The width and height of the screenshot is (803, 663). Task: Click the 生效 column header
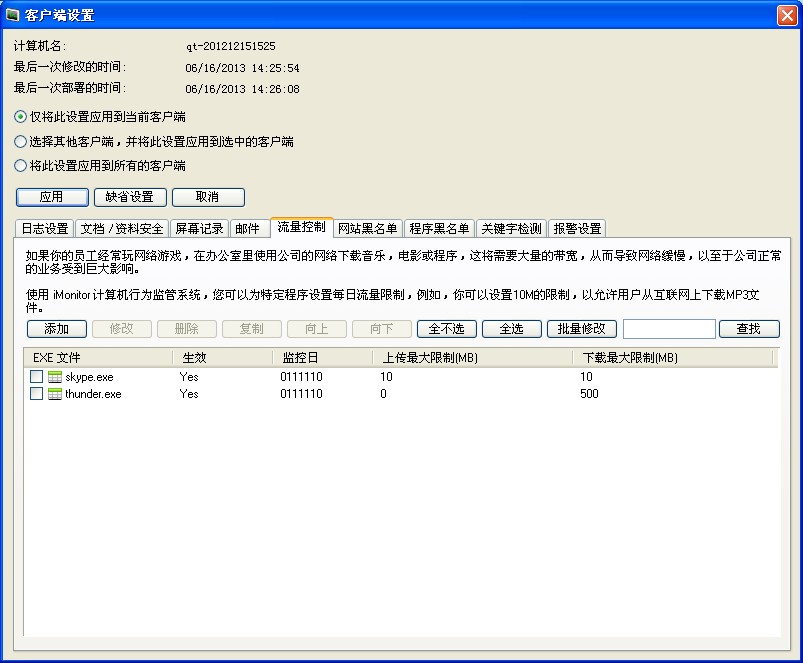coord(222,357)
